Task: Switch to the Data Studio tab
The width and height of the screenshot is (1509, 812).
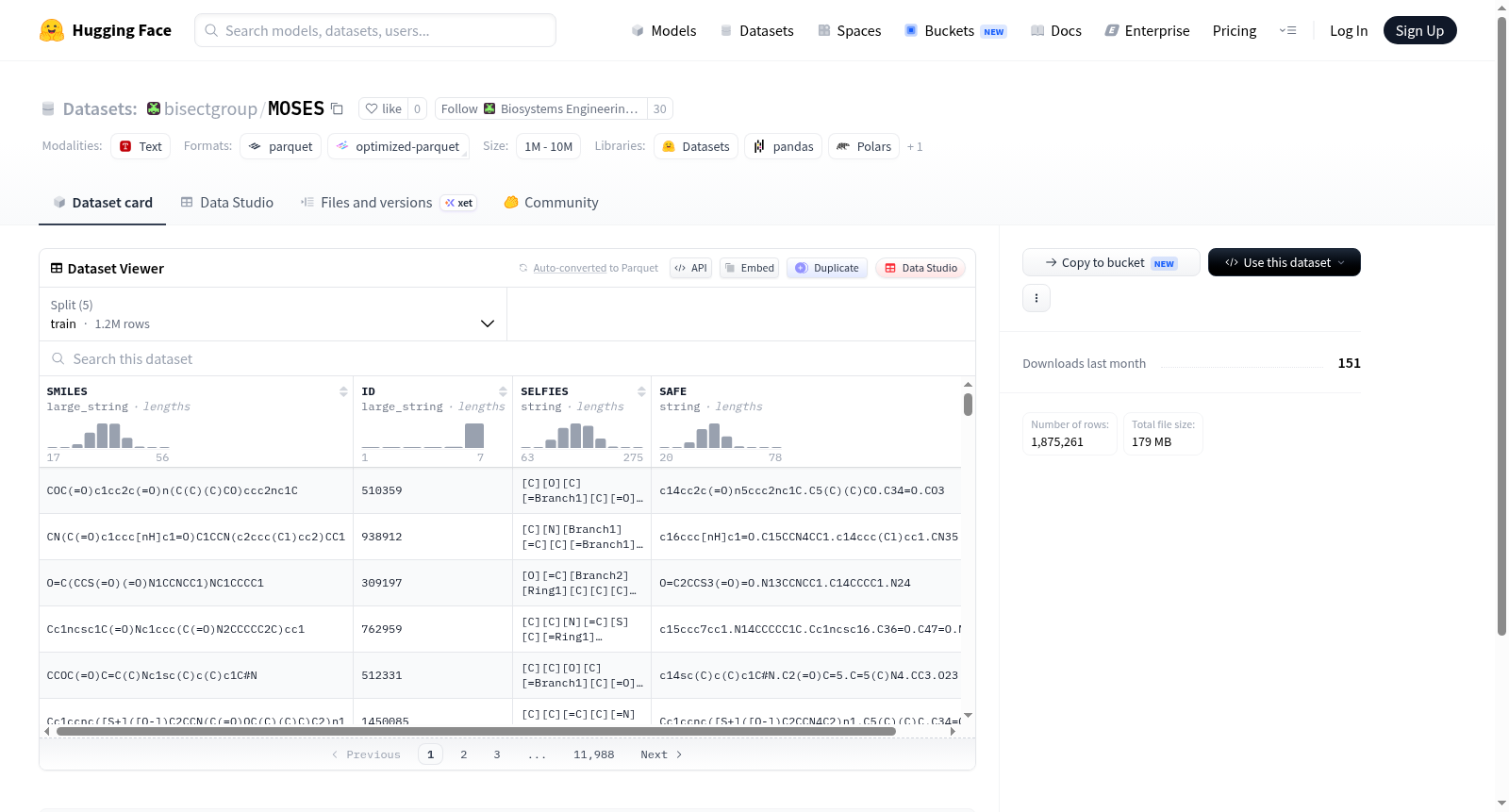Action: pos(227,203)
